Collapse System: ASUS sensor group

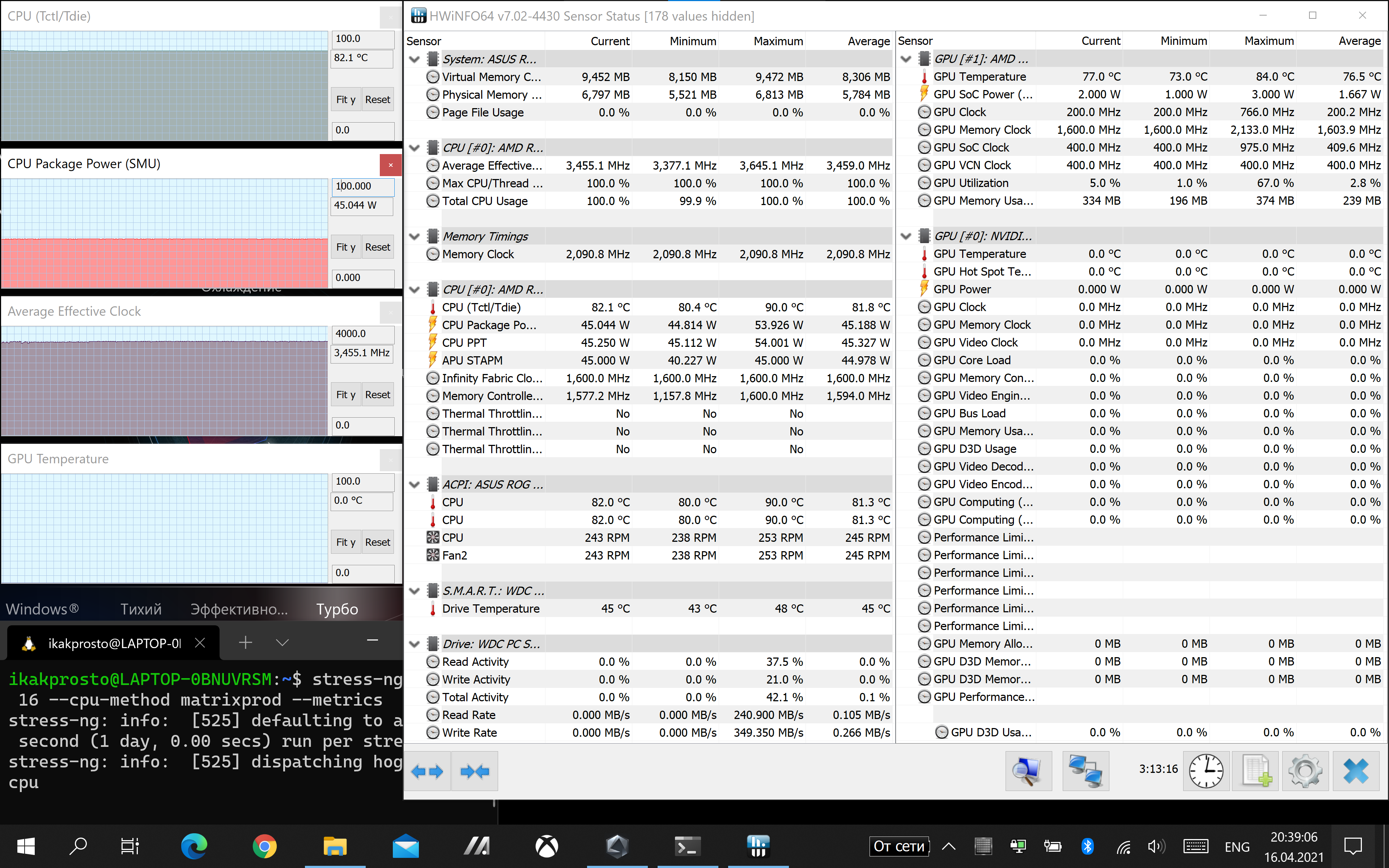tap(415, 59)
